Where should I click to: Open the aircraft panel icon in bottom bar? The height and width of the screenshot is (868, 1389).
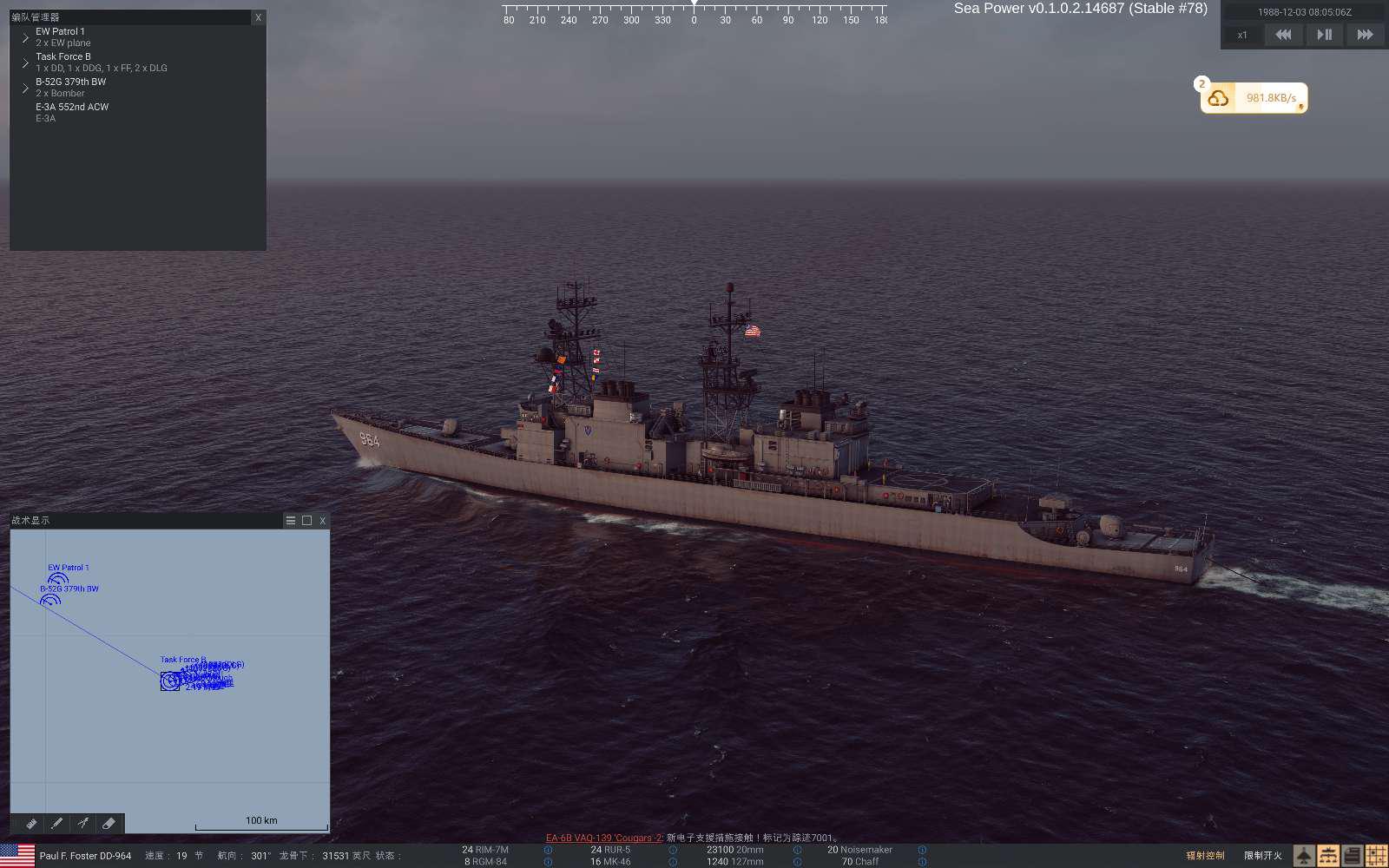tap(1304, 856)
